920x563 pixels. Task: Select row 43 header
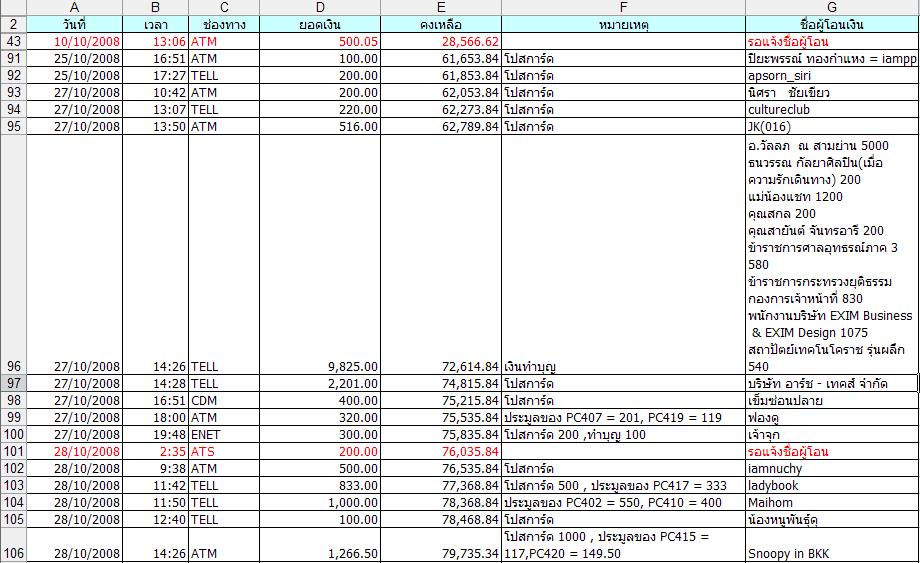point(13,42)
